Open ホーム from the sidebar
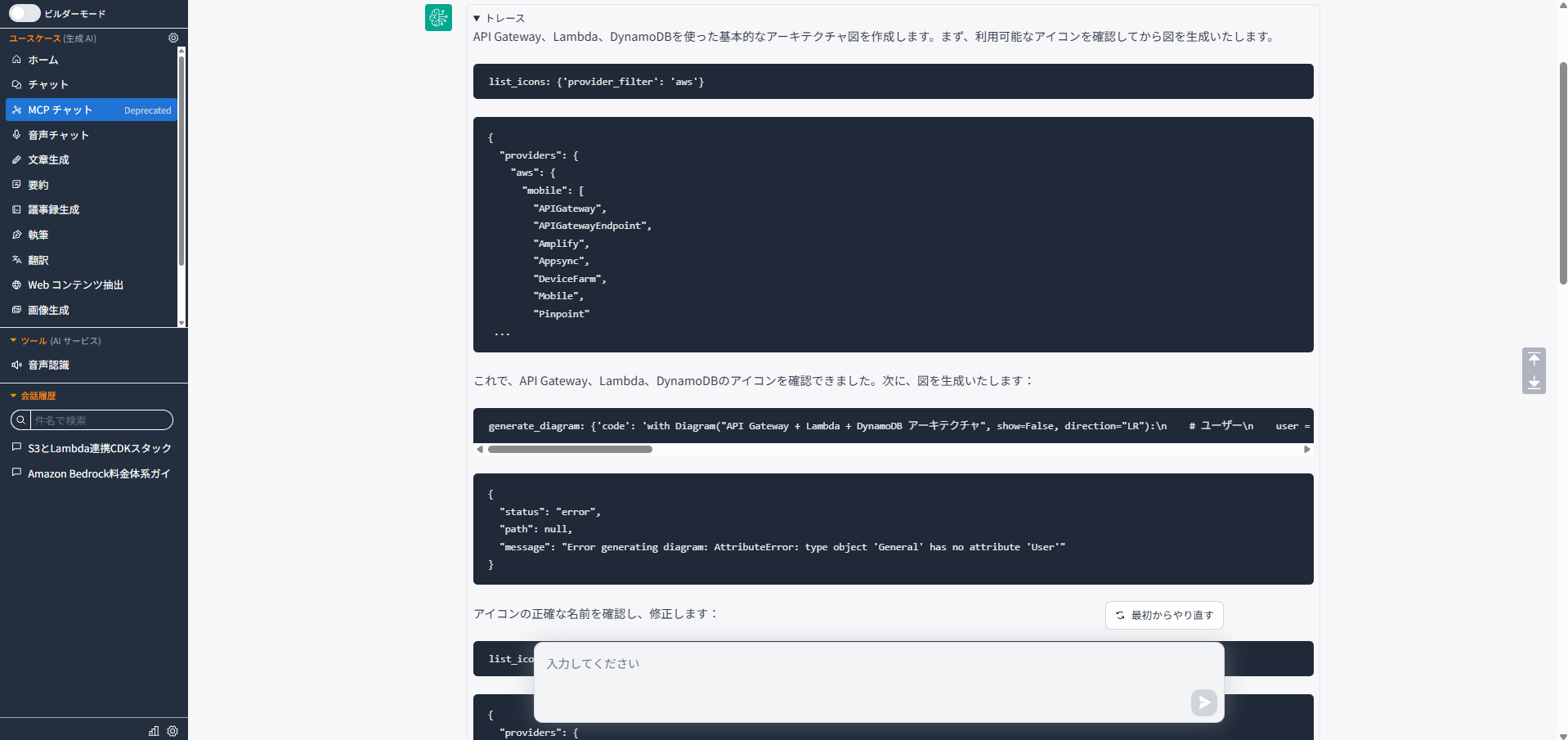Screen dimensions: 1568x740 (x=91, y=60)
